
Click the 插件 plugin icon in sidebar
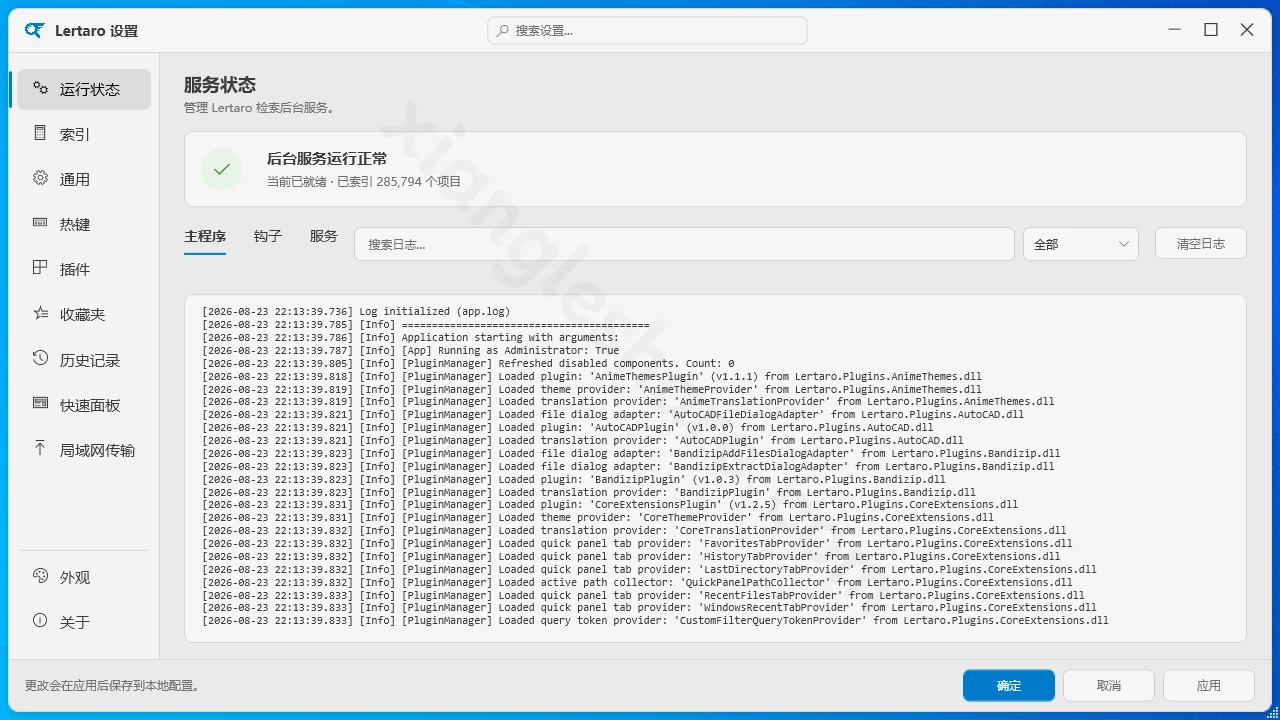pos(40,268)
